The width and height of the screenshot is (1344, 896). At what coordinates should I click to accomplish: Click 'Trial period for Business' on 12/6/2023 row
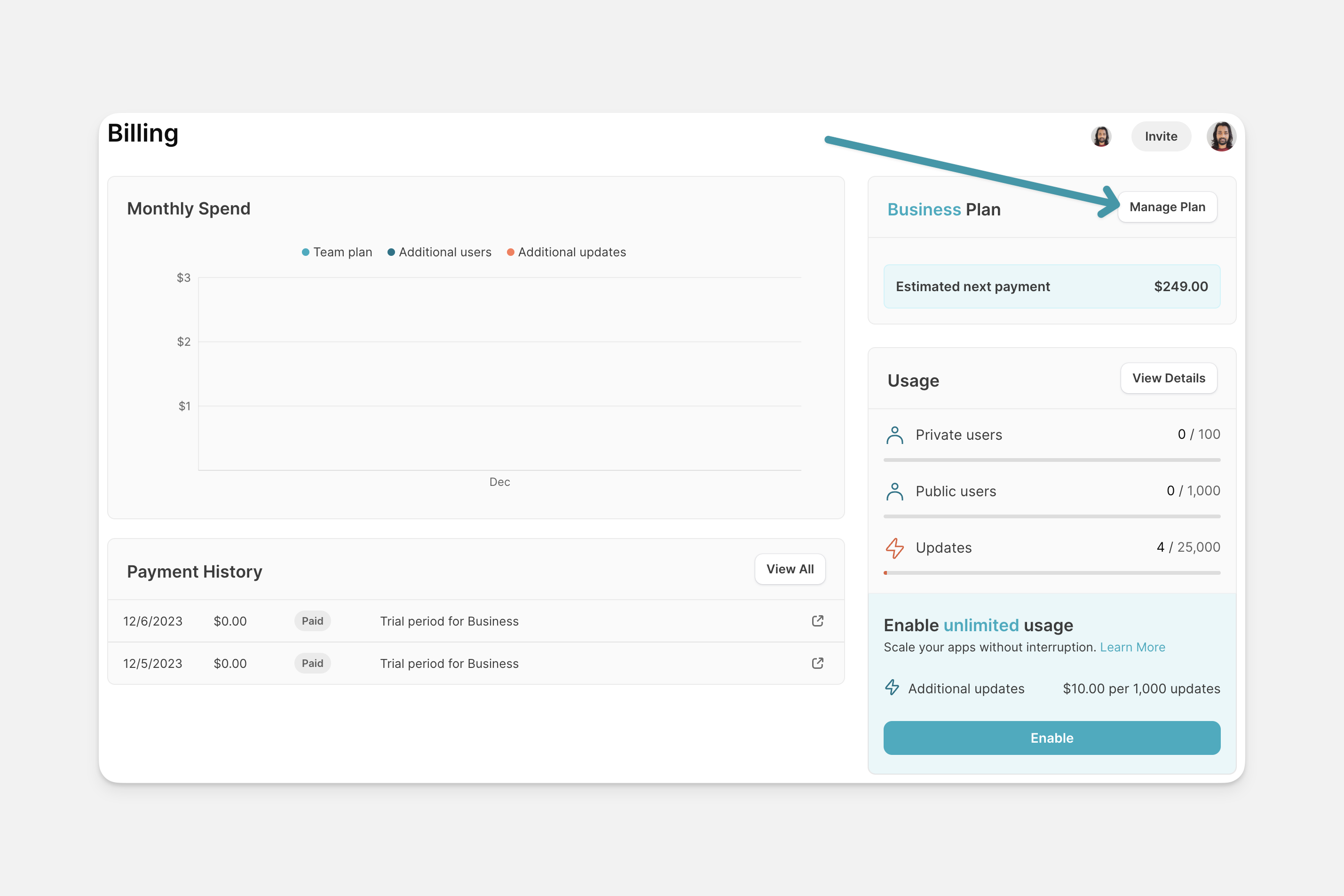pyautogui.click(x=449, y=621)
